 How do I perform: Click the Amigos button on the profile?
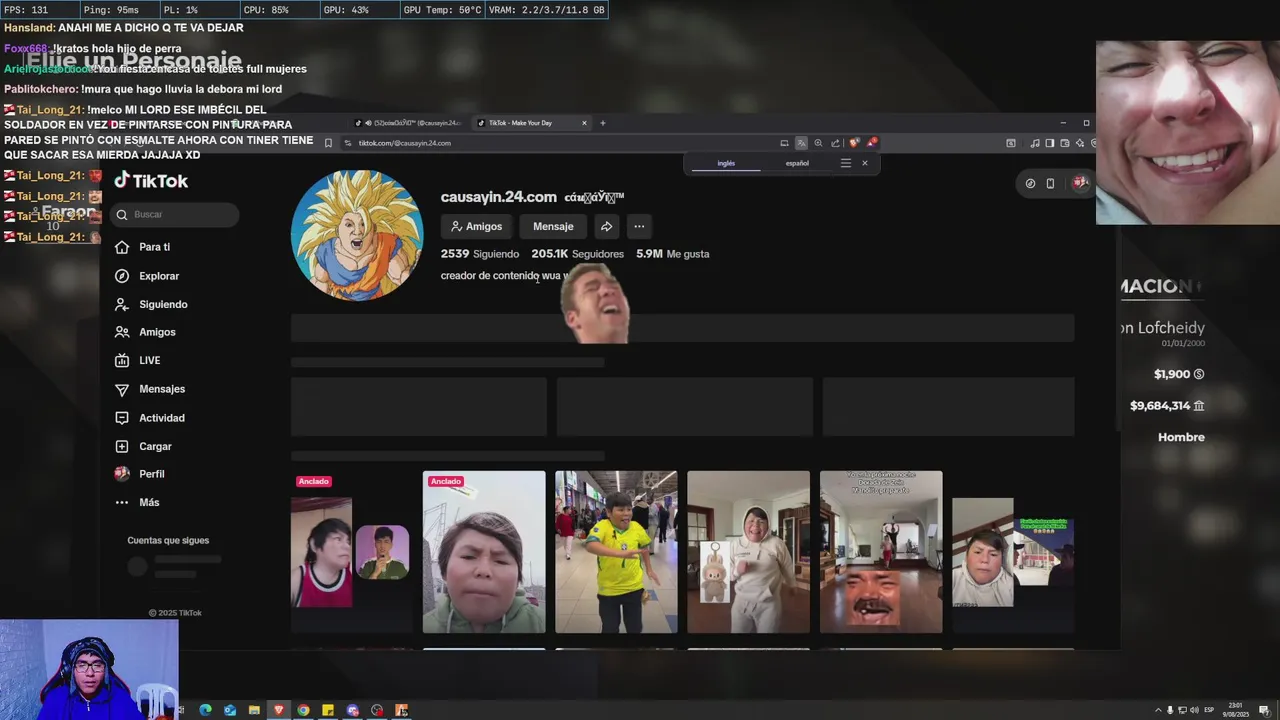pos(476,226)
